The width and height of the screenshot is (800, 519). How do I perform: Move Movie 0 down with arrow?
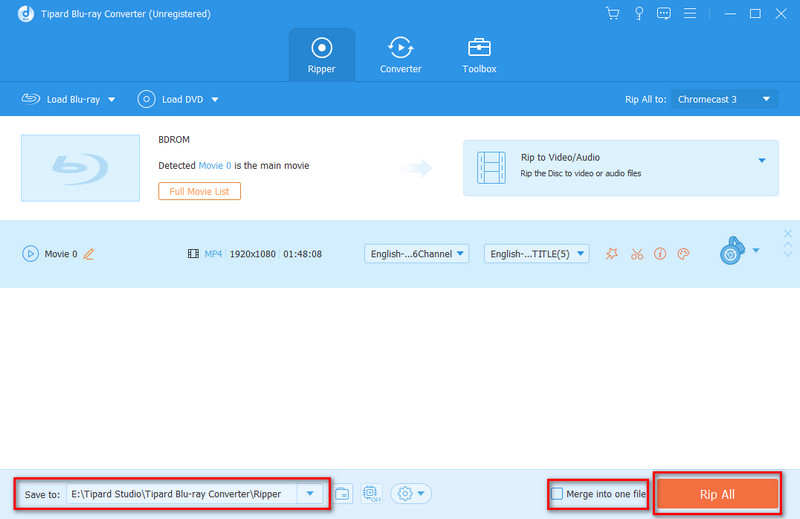(788, 254)
